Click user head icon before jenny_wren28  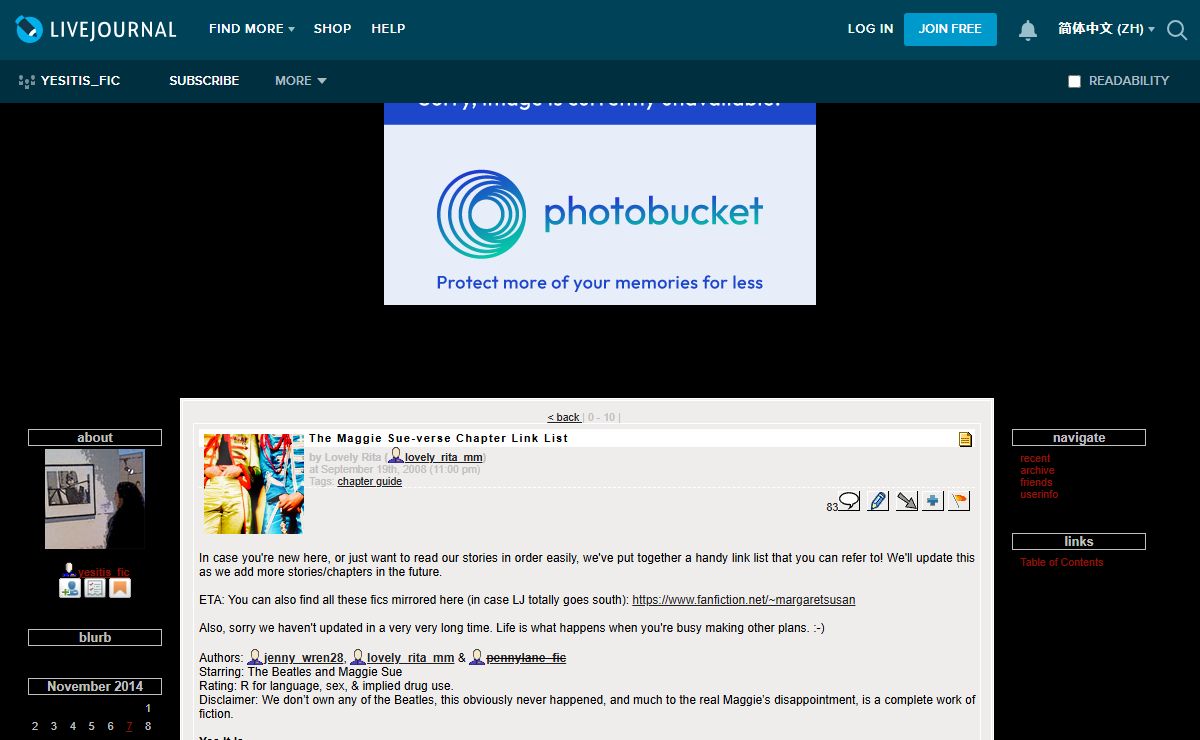(255, 657)
